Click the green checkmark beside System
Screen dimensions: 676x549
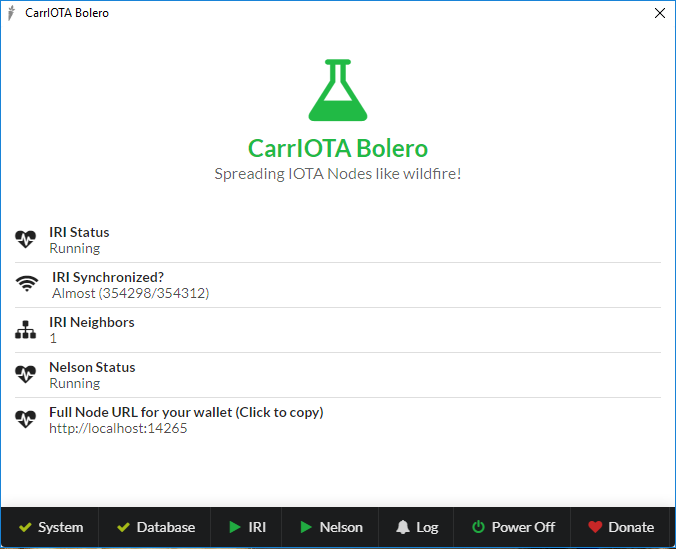point(25,527)
